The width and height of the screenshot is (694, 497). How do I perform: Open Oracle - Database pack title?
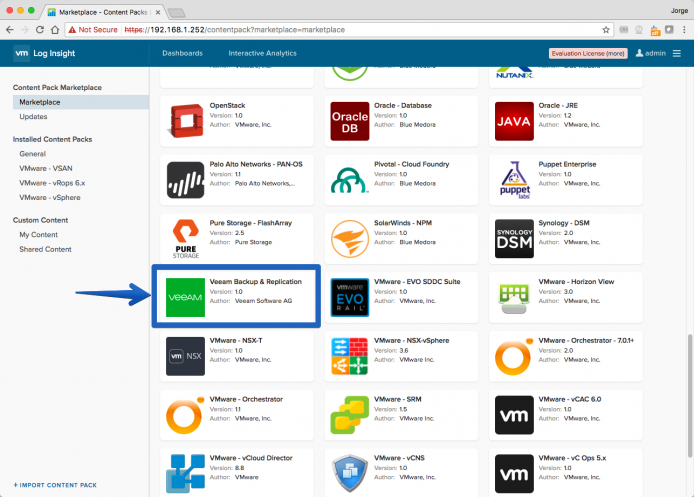(403, 105)
